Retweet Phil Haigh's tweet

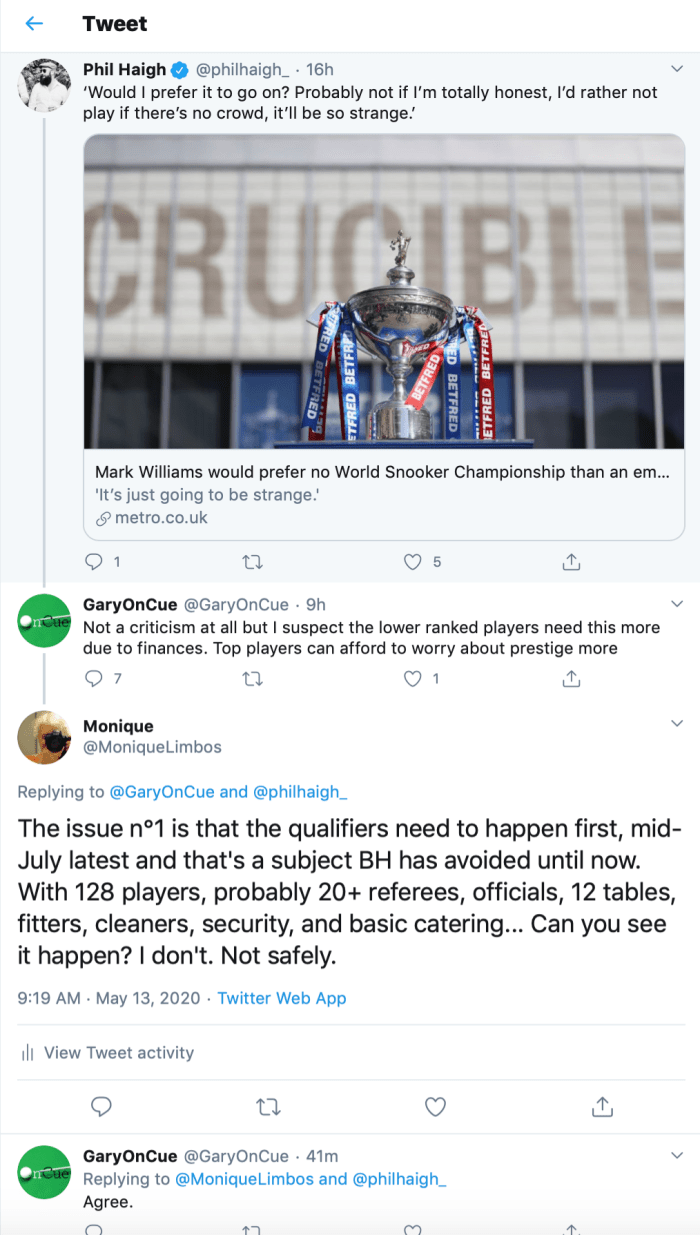point(253,562)
